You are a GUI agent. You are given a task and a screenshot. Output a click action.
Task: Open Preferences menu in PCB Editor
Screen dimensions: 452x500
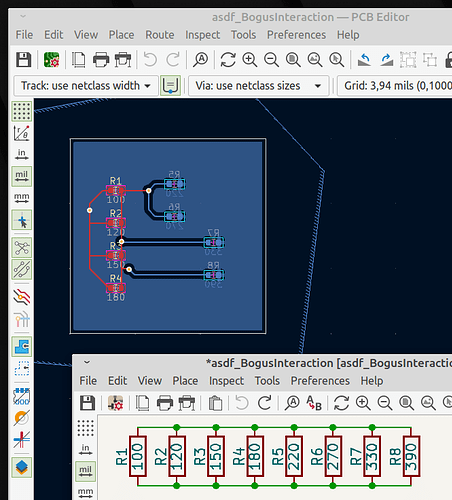pos(296,35)
